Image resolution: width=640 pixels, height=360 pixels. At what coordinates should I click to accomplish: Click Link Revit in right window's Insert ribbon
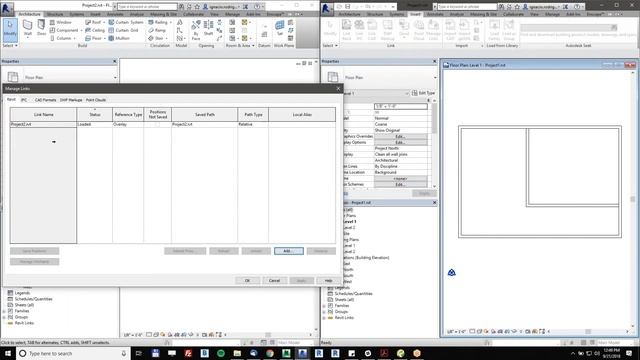pyautogui.click(x=346, y=30)
